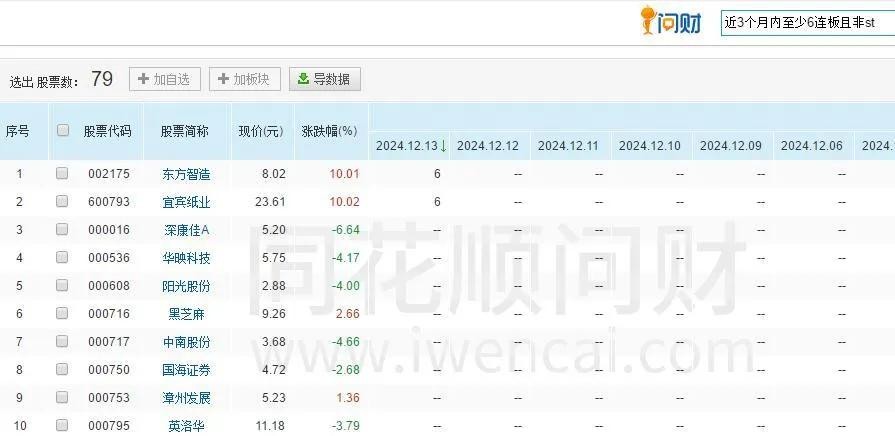Open stock link 东方智造

186,174
